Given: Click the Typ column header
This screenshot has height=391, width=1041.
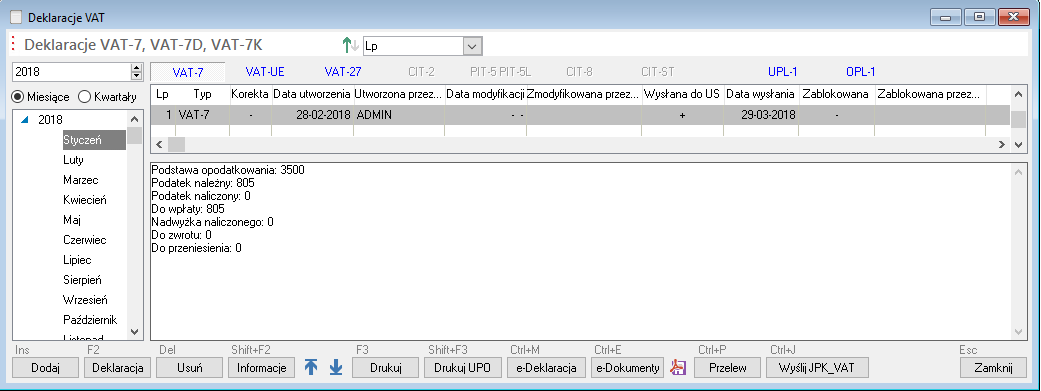Looking at the screenshot, I should click(202, 95).
